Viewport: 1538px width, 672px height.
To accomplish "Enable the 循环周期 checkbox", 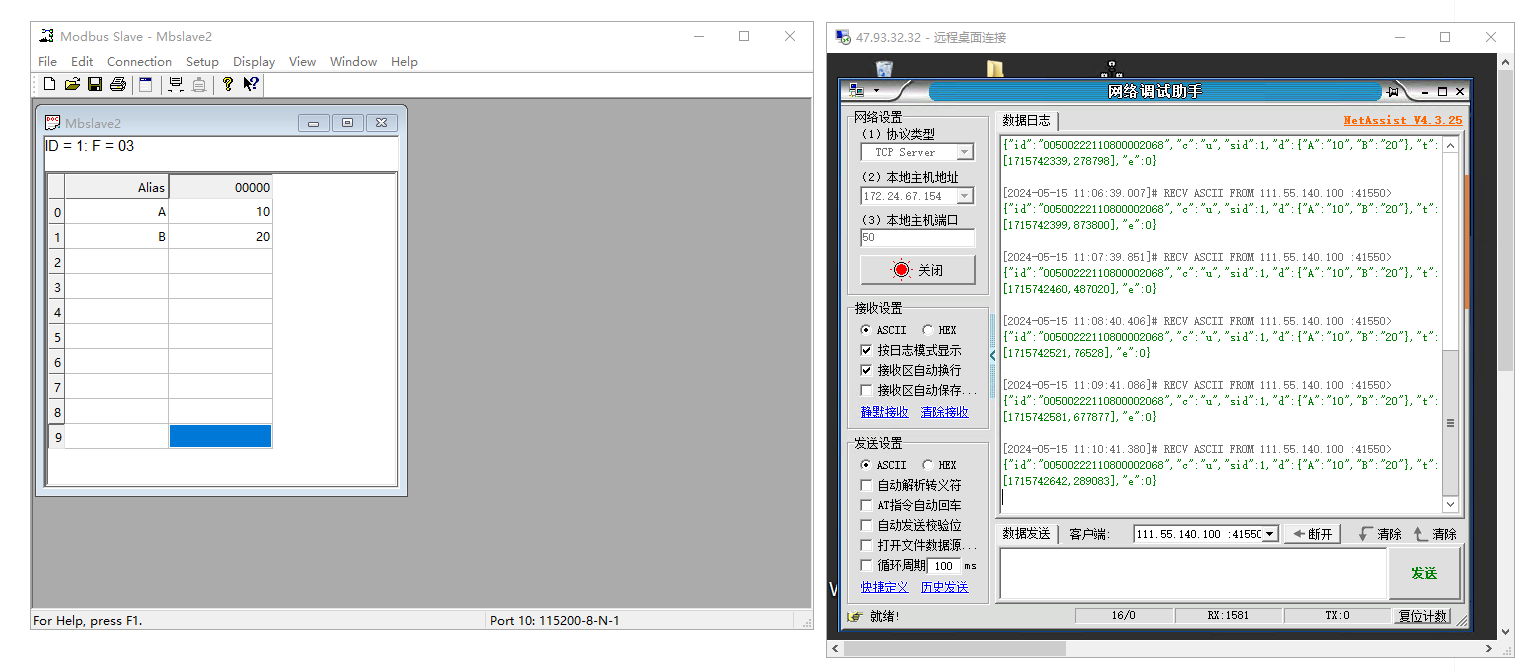I will [867, 565].
